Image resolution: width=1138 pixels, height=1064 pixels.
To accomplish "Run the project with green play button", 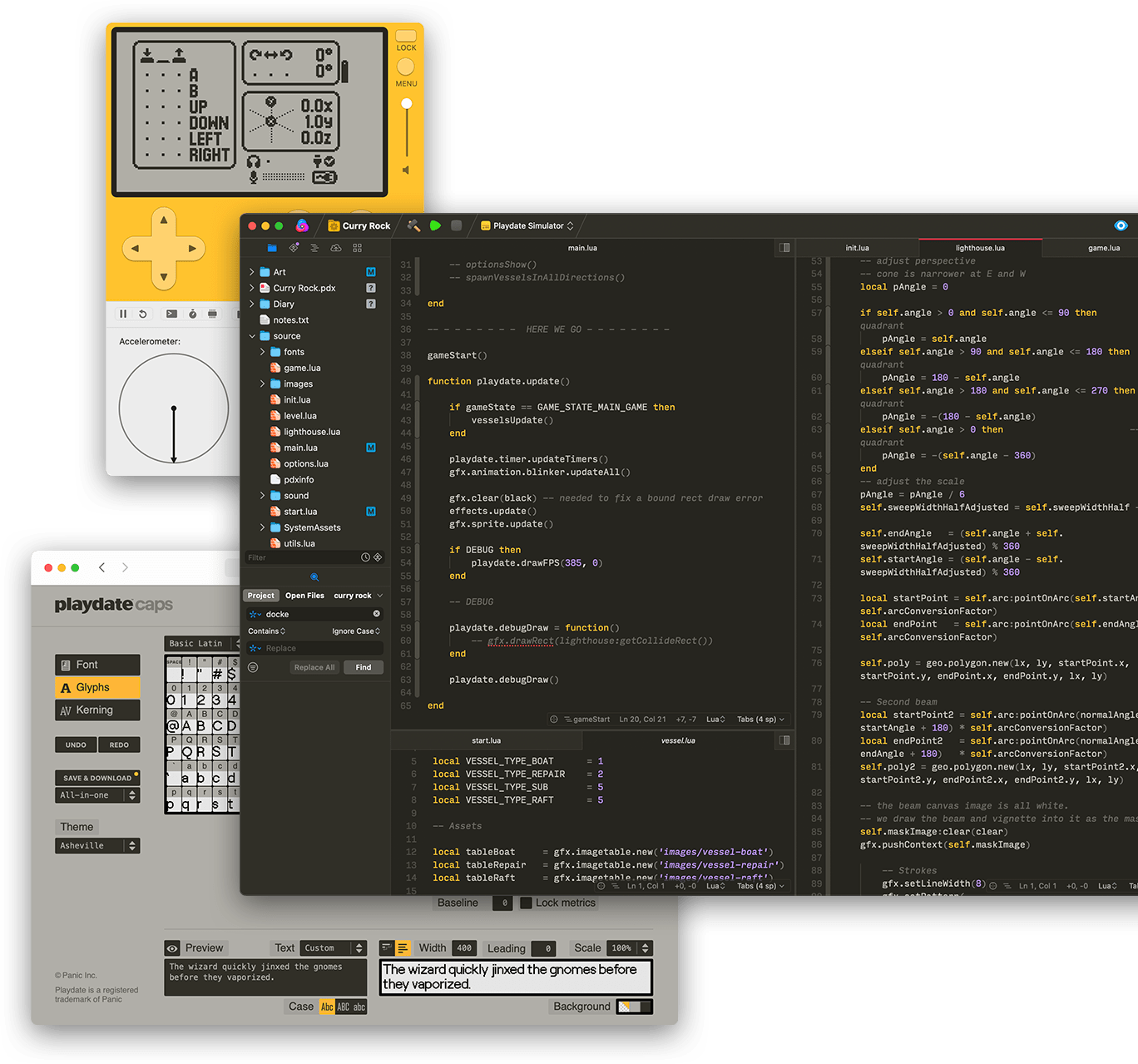I will point(435,225).
